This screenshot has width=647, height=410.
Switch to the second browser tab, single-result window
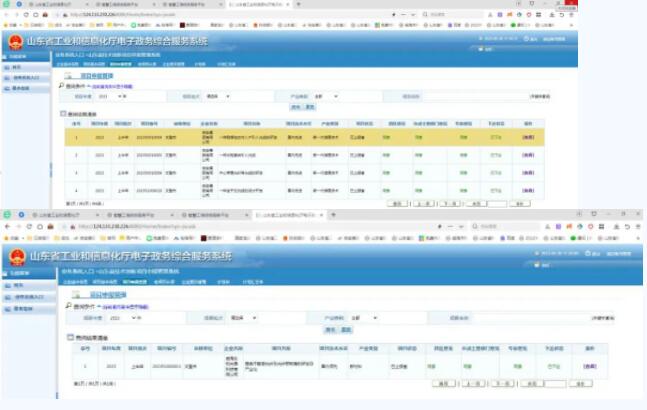coord(138,215)
